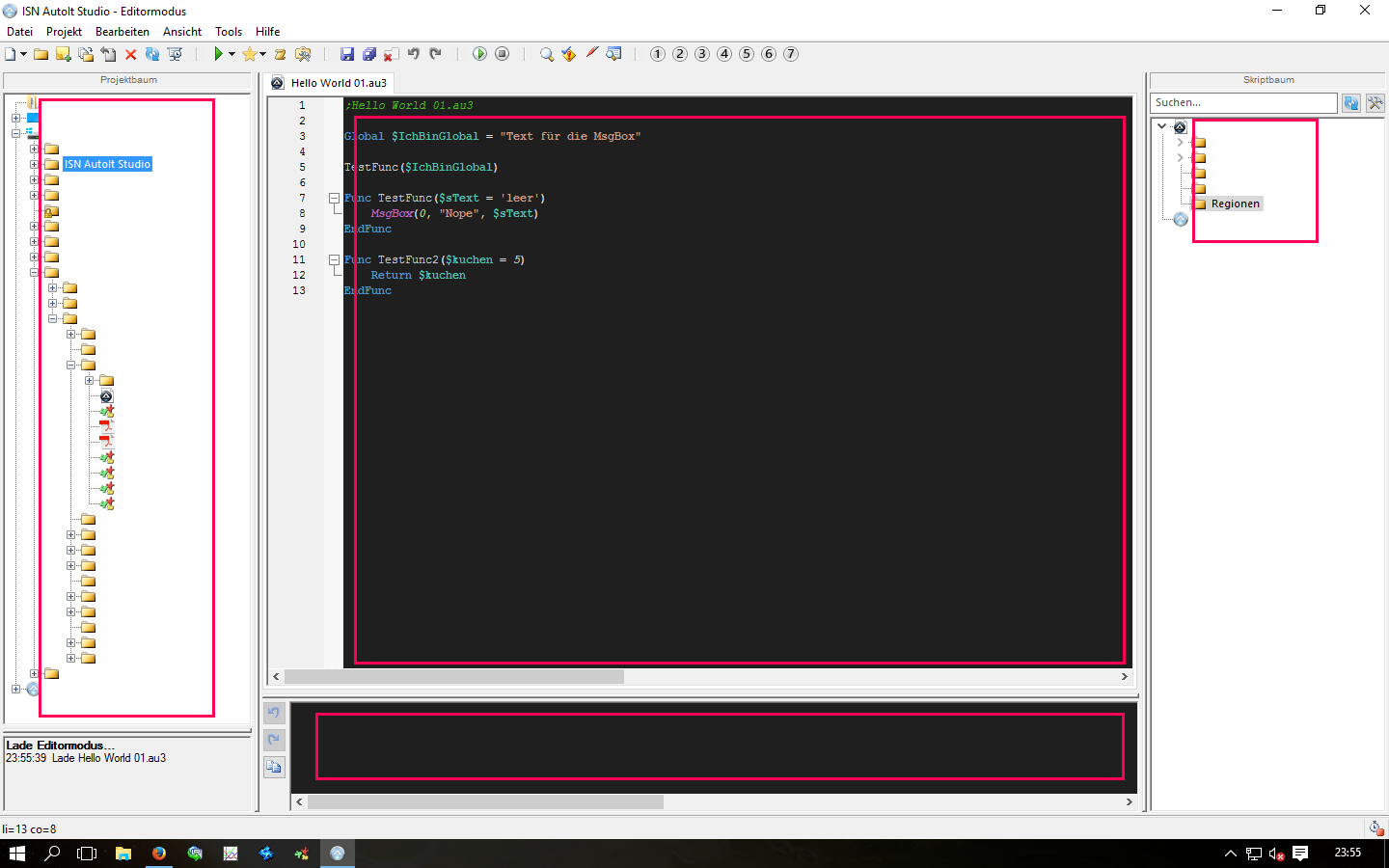Click copy icon beside the output console

click(x=274, y=767)
